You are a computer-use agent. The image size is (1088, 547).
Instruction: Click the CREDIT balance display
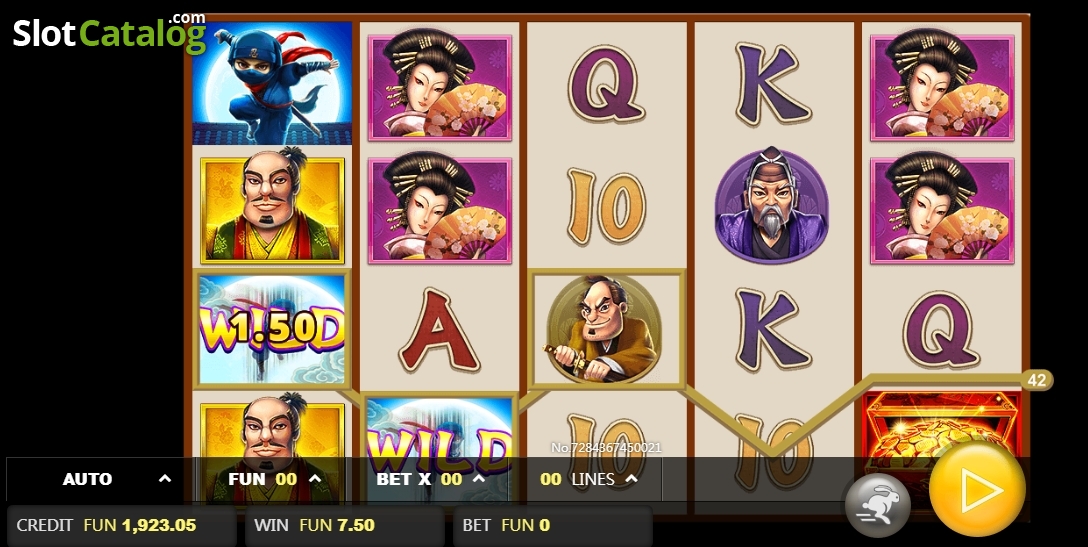pyautogui.click(x=121, y=525)
